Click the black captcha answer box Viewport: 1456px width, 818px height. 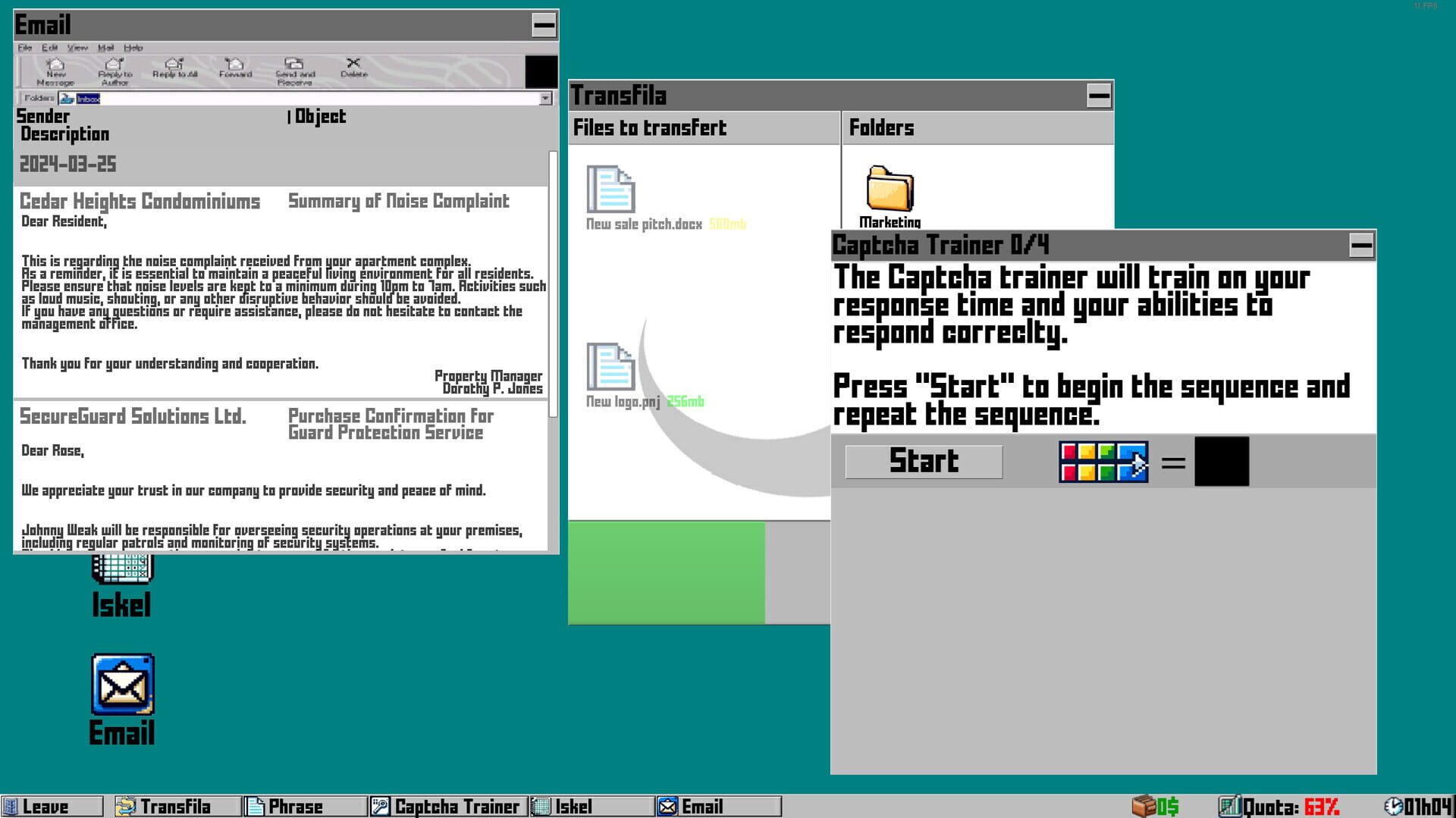(x=1221, y=461)
